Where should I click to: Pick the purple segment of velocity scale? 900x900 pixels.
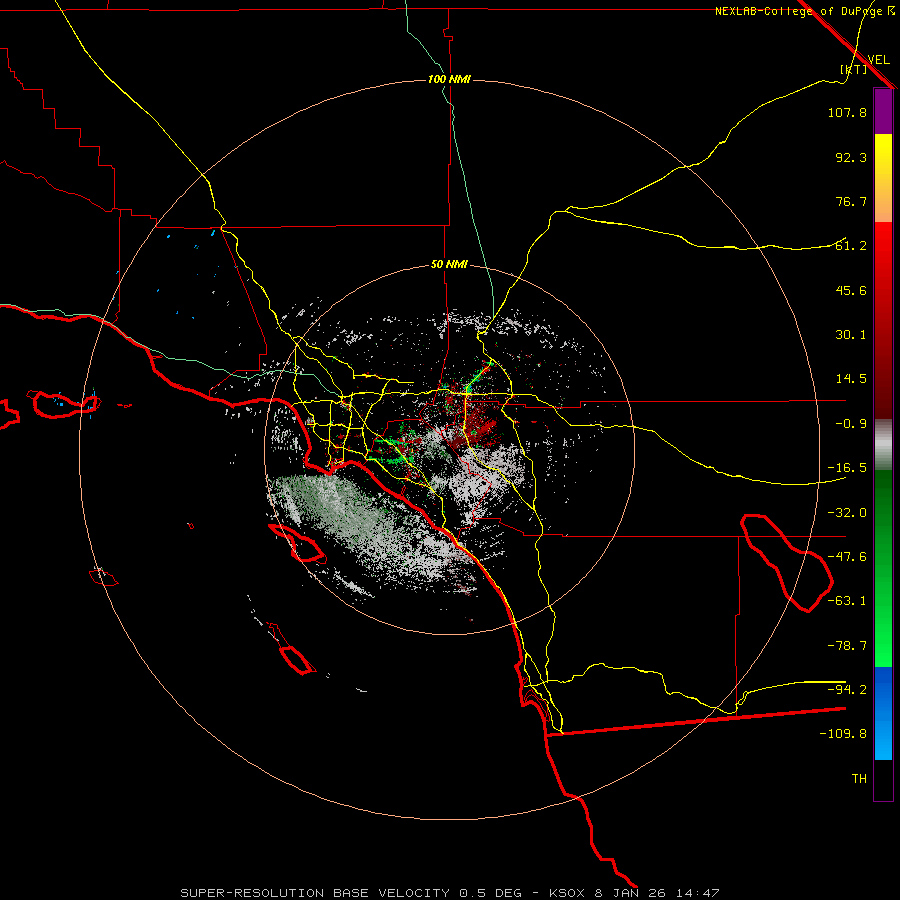pyautogui.click(x=883, y=111)
